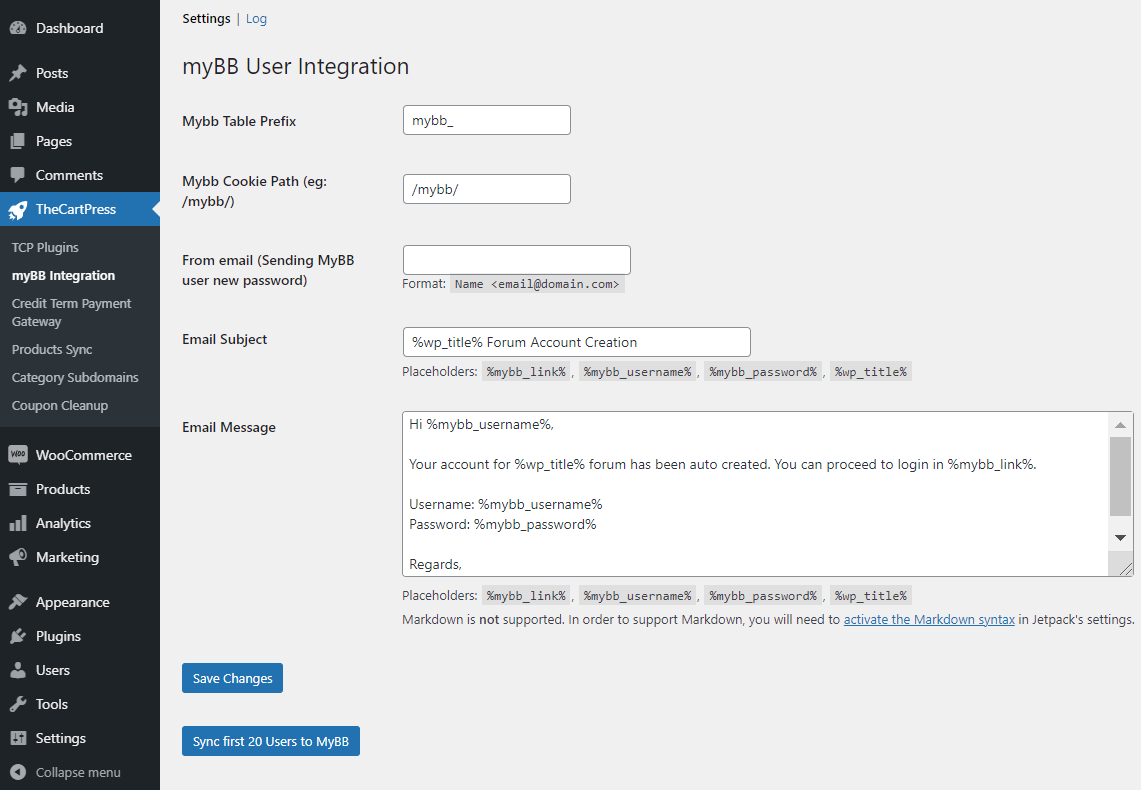The height and width of the screenshot is (790, 1141).
Task: Click the Email Subject input field
Action: click(576, 342)
